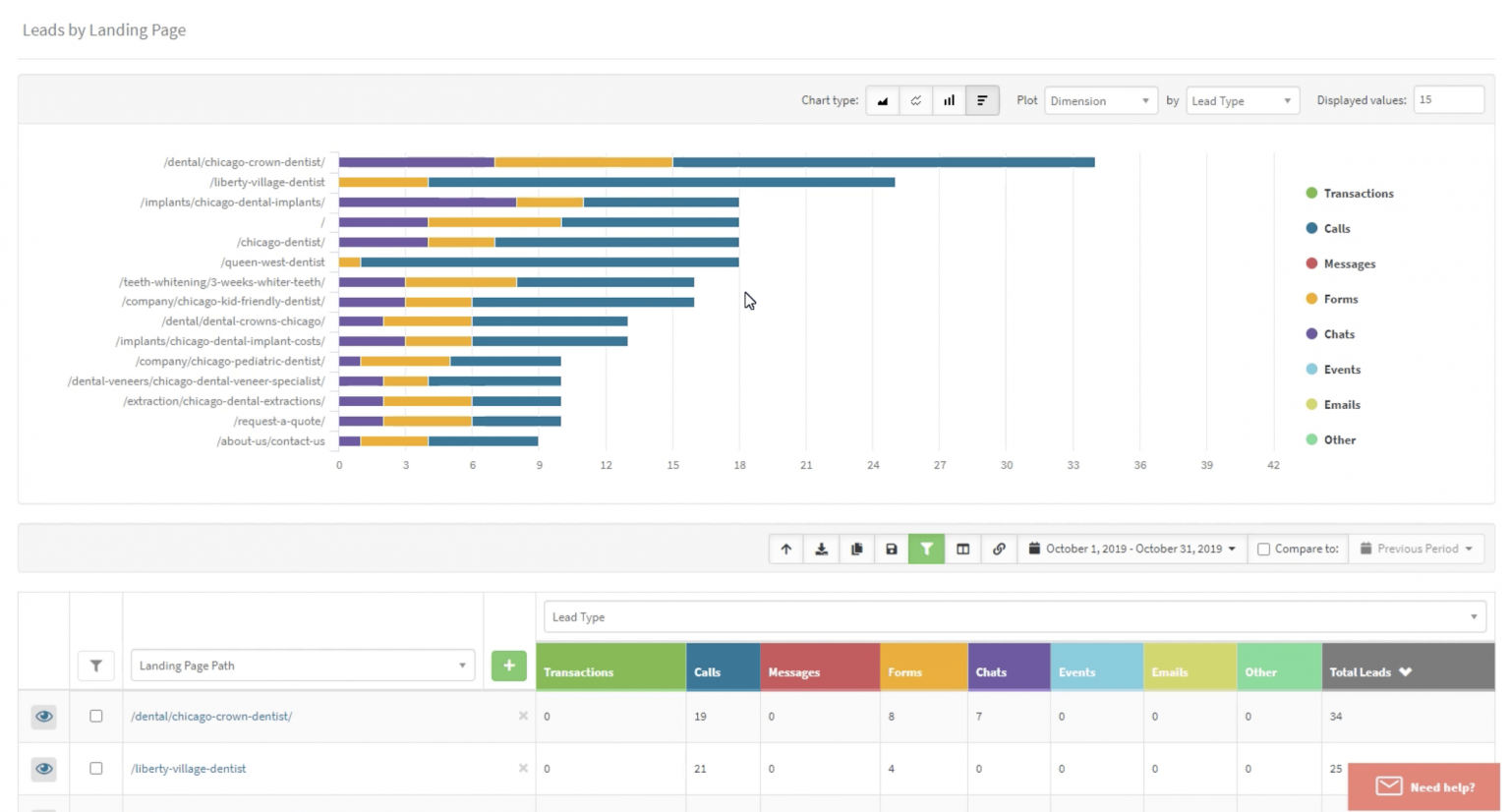Toggle visibility for the /liberty-village-dentist row
The image size is (1510, 812).
click(x=43, y=768)
